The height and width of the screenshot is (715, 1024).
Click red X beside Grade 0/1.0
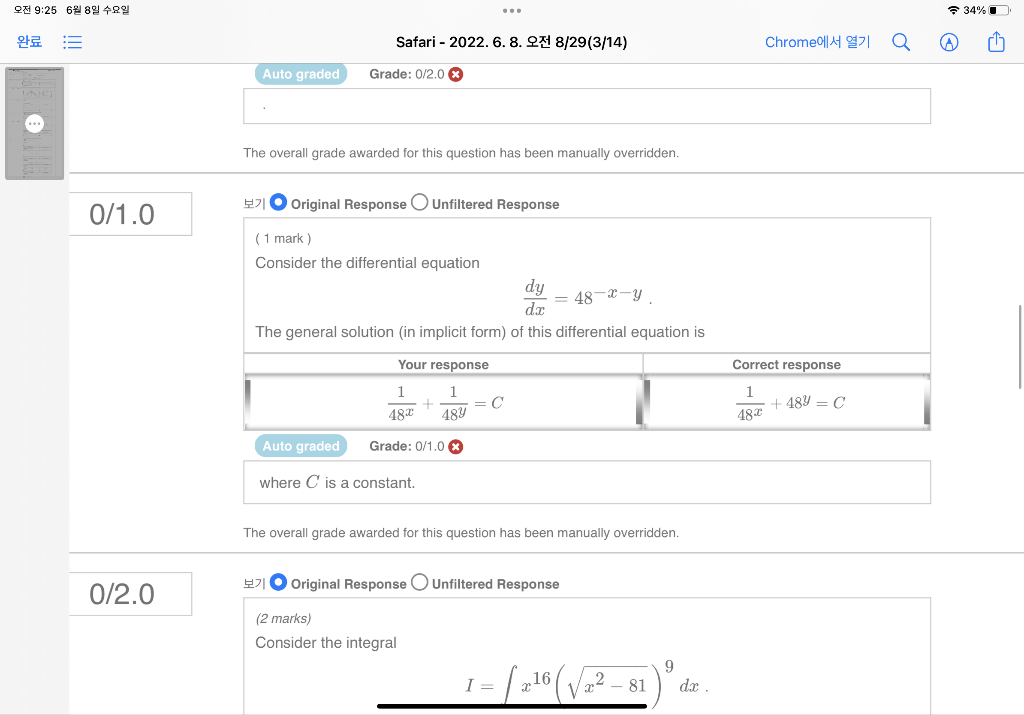pos(456,446)
